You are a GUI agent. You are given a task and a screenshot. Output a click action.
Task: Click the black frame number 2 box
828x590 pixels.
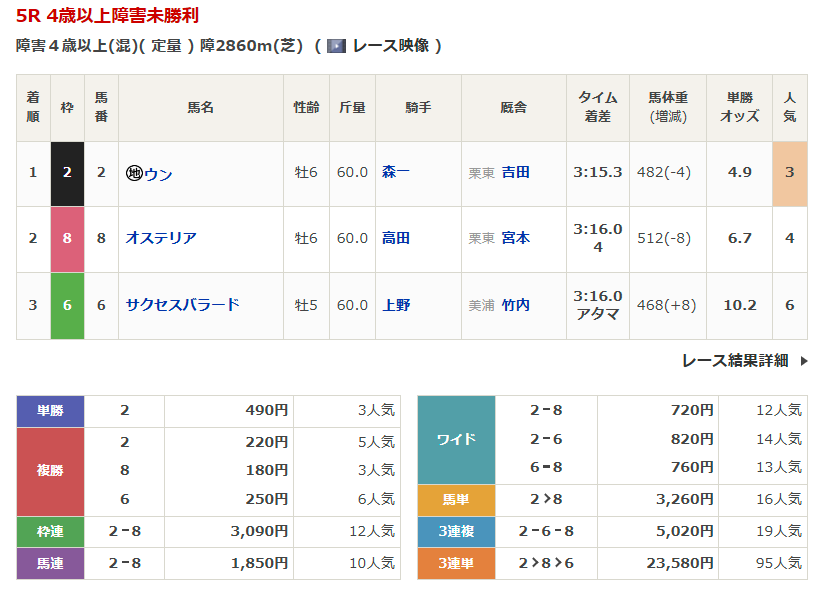click(67, 172)
